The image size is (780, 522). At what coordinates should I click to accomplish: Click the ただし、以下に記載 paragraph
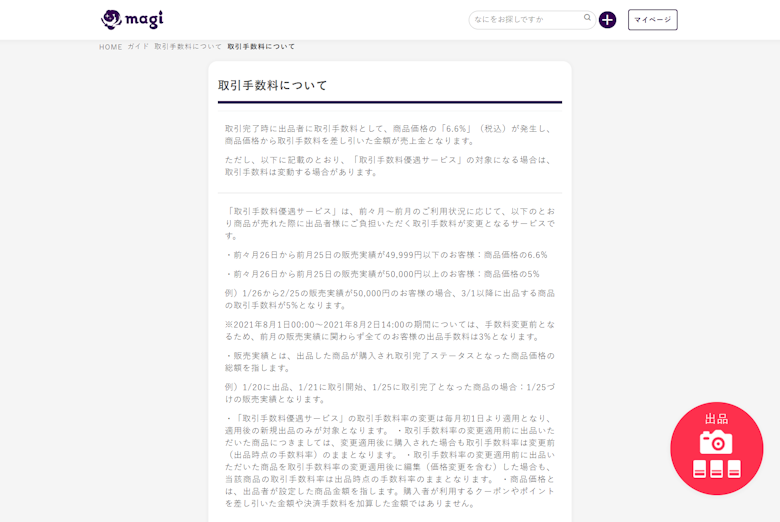389,165
